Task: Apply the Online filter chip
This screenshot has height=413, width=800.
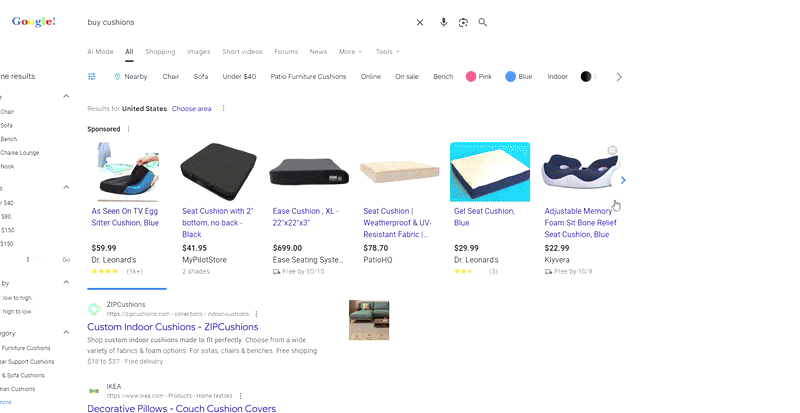Action: click(371, 77)
